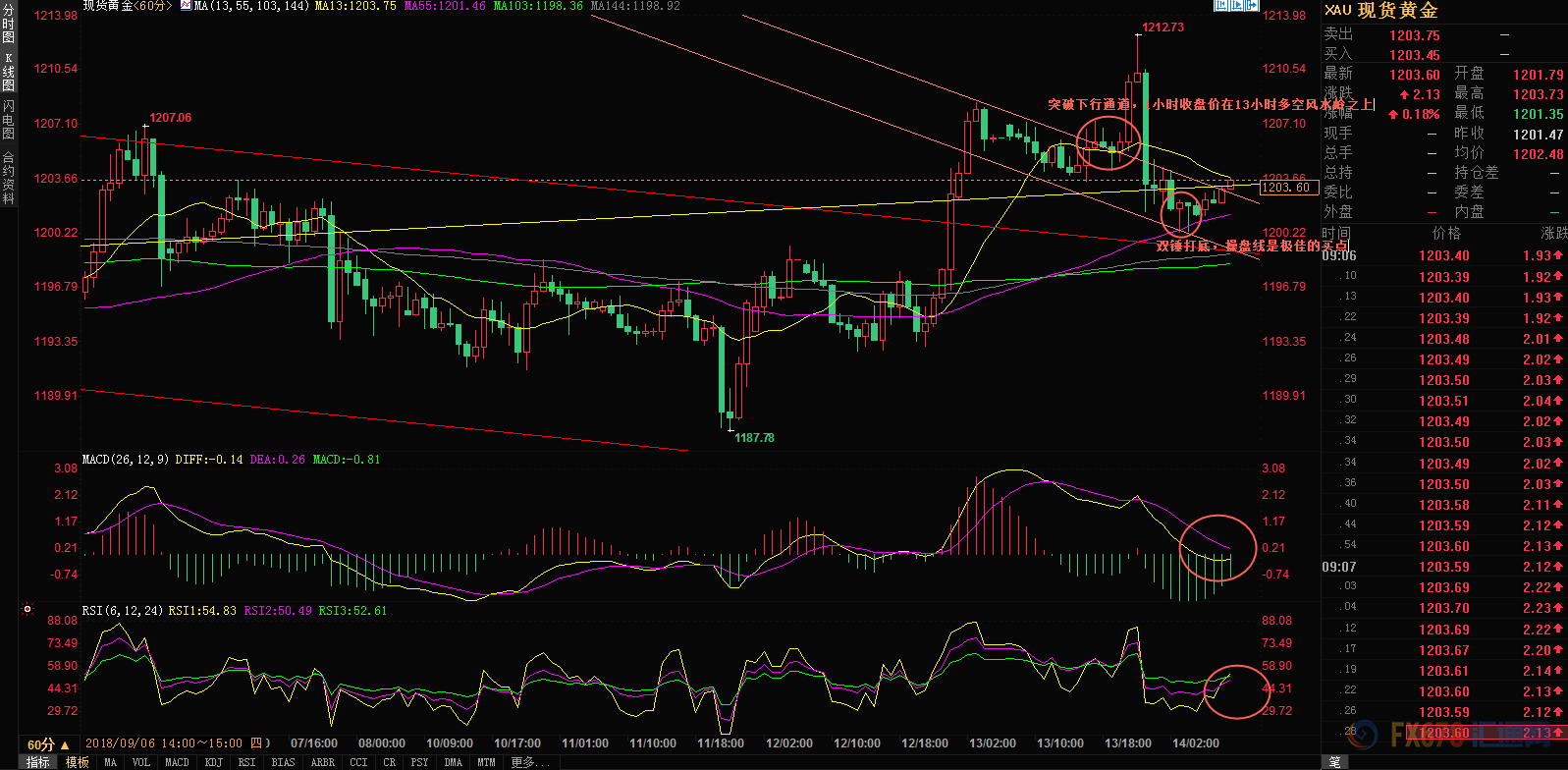Open the 60分 period selector arrow
Image resolution: width=1568 pixels, height=770 pixels.
click(x=65, y=744)
